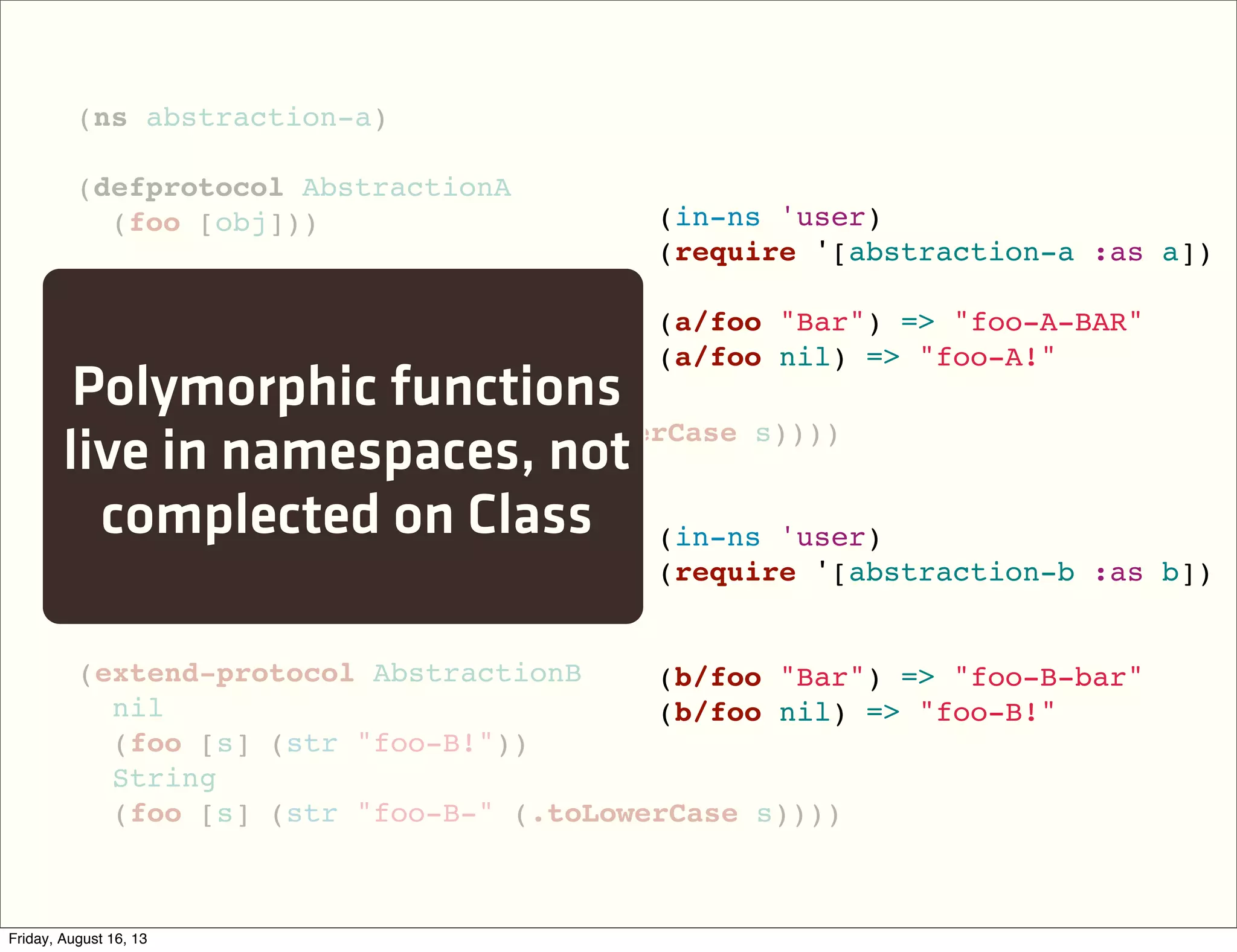This screenshot has width=1237, height=952.
Task: Click the 'require abstraction-b :as b' line
Action: coord(936,573)
